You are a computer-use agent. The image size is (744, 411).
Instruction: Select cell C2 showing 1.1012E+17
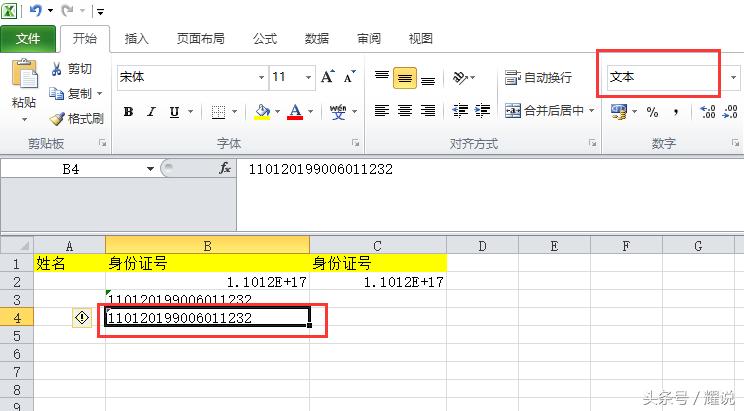tap(378, 282)
